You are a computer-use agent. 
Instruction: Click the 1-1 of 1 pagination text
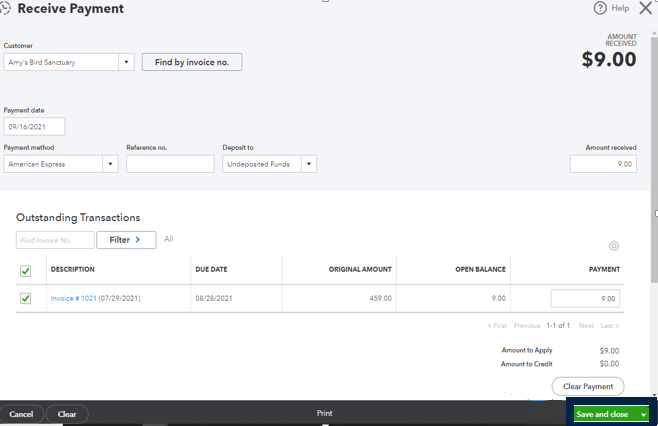[x=558, y=326]
